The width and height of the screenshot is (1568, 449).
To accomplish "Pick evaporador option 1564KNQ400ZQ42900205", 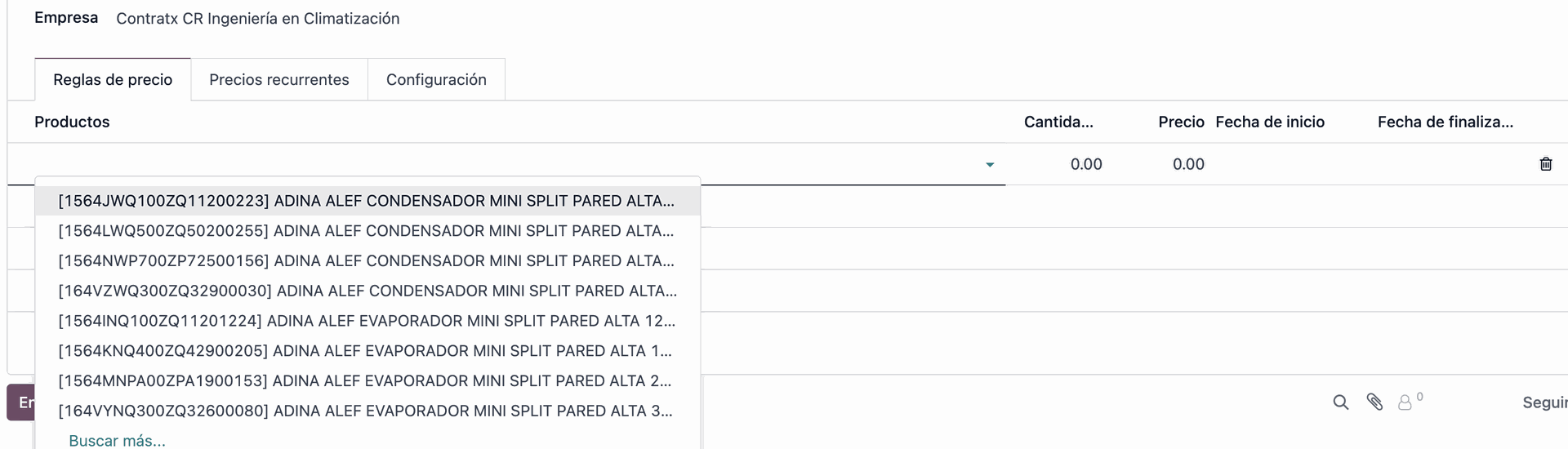I will [366, 351].
